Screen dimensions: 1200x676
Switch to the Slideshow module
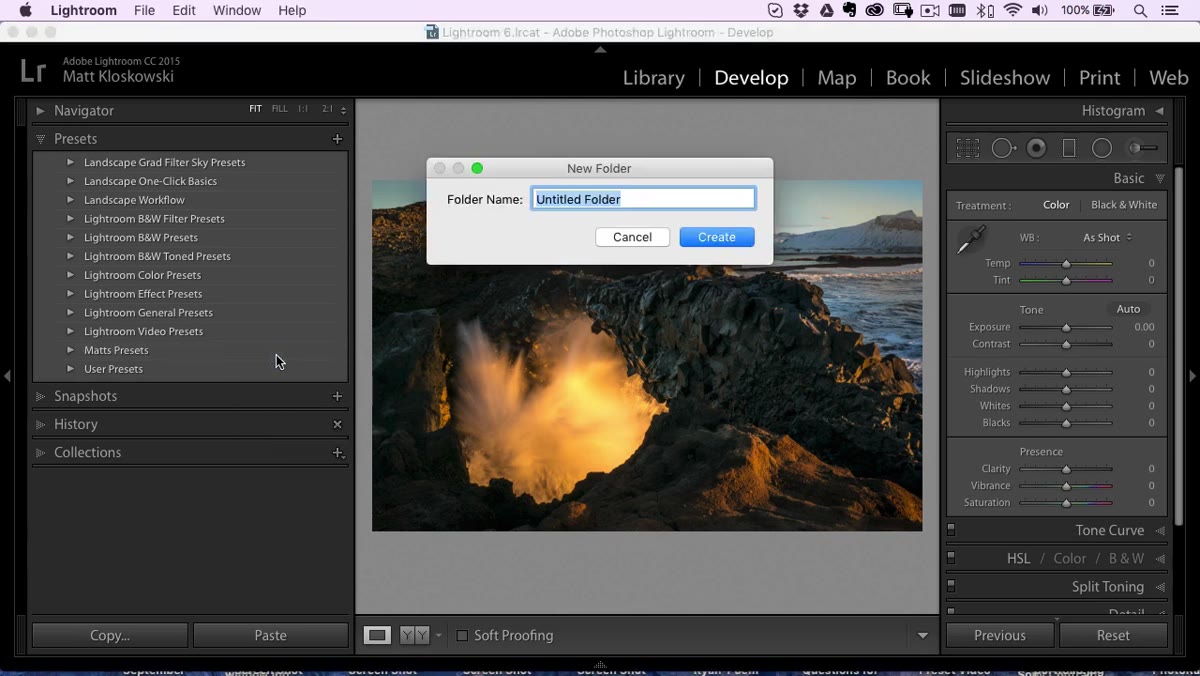click(x=1005, y=77)
